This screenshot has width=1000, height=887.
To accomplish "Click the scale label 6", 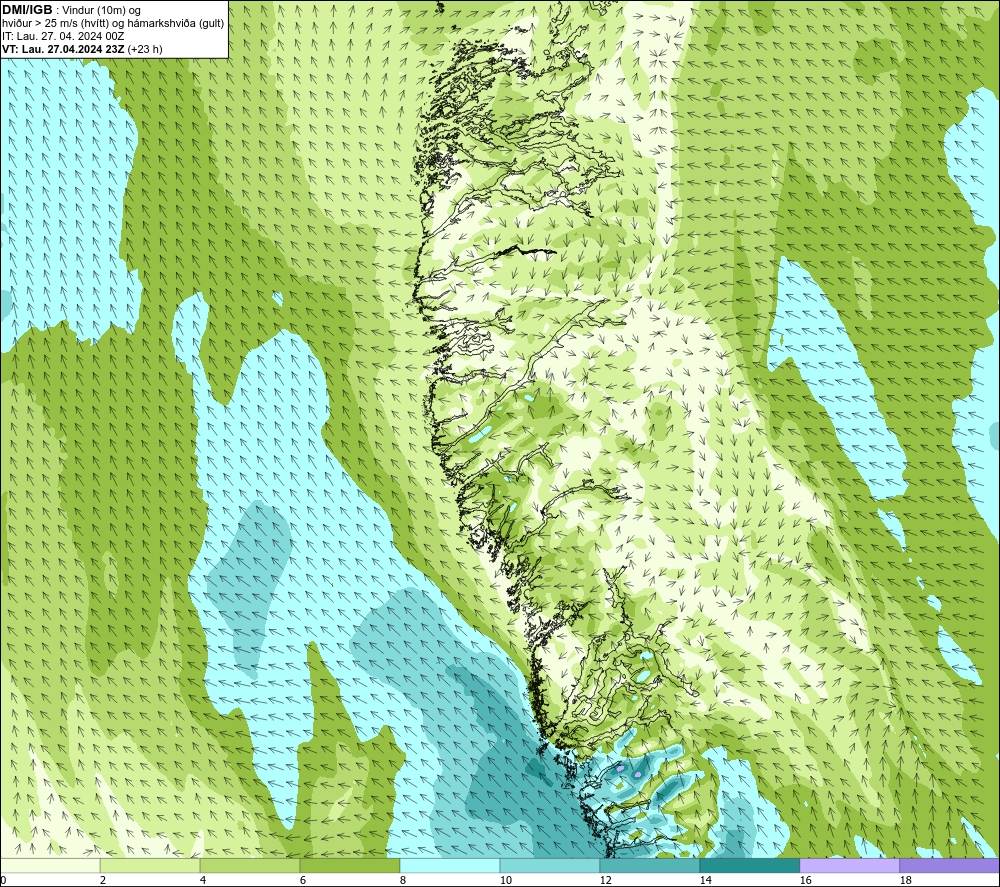I will [303, 881].
